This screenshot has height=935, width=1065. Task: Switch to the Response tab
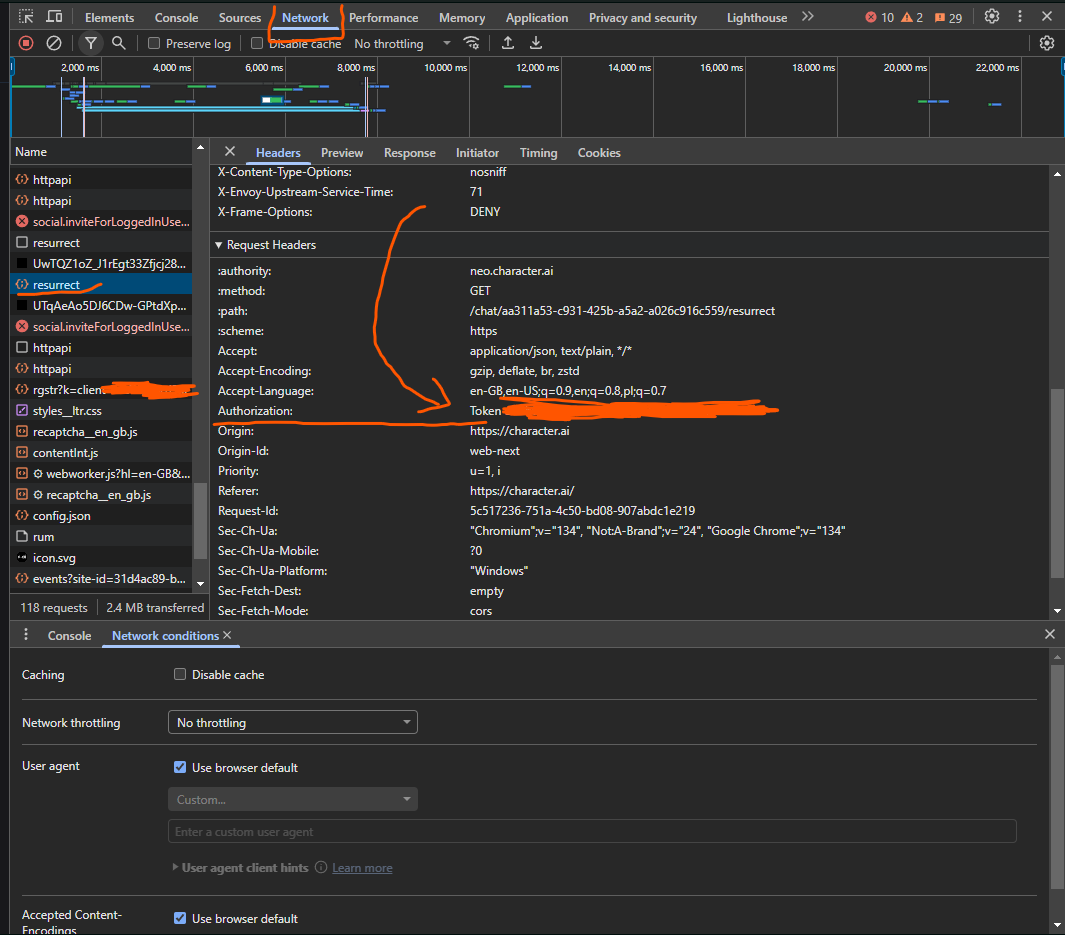[409, 153]
